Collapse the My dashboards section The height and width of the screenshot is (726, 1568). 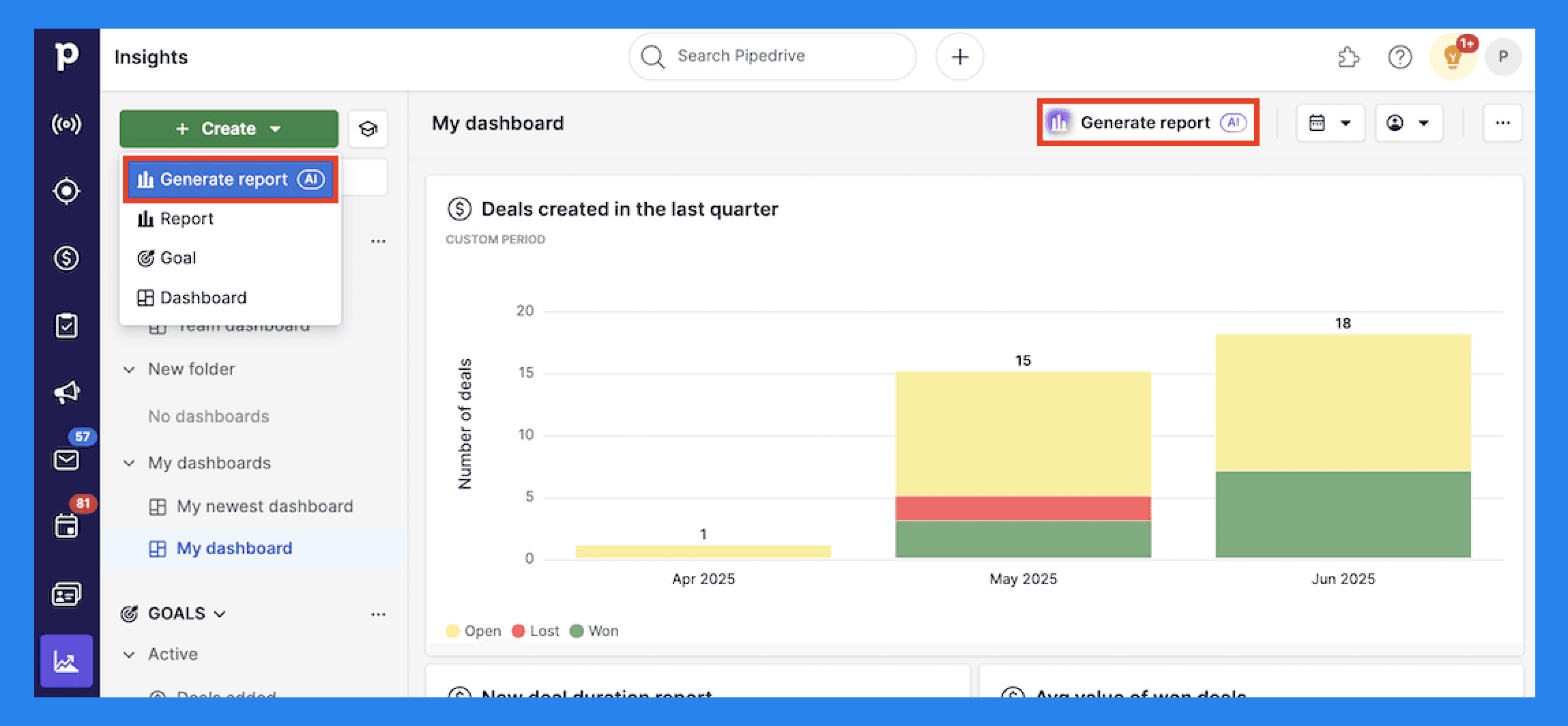(x=129, y=463)
